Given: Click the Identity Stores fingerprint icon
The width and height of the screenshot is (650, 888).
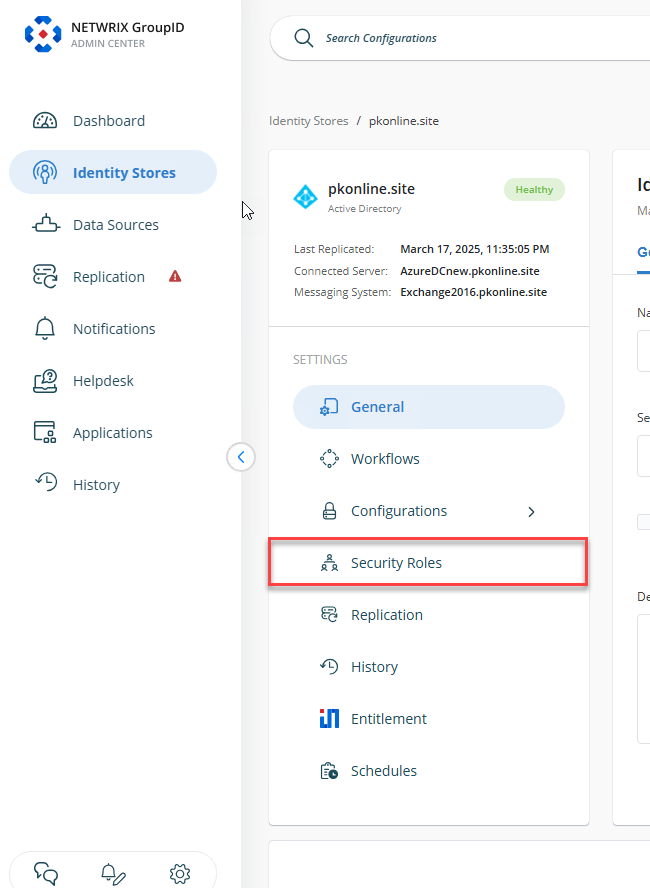Looking at the screenshot, I should 45,172.
